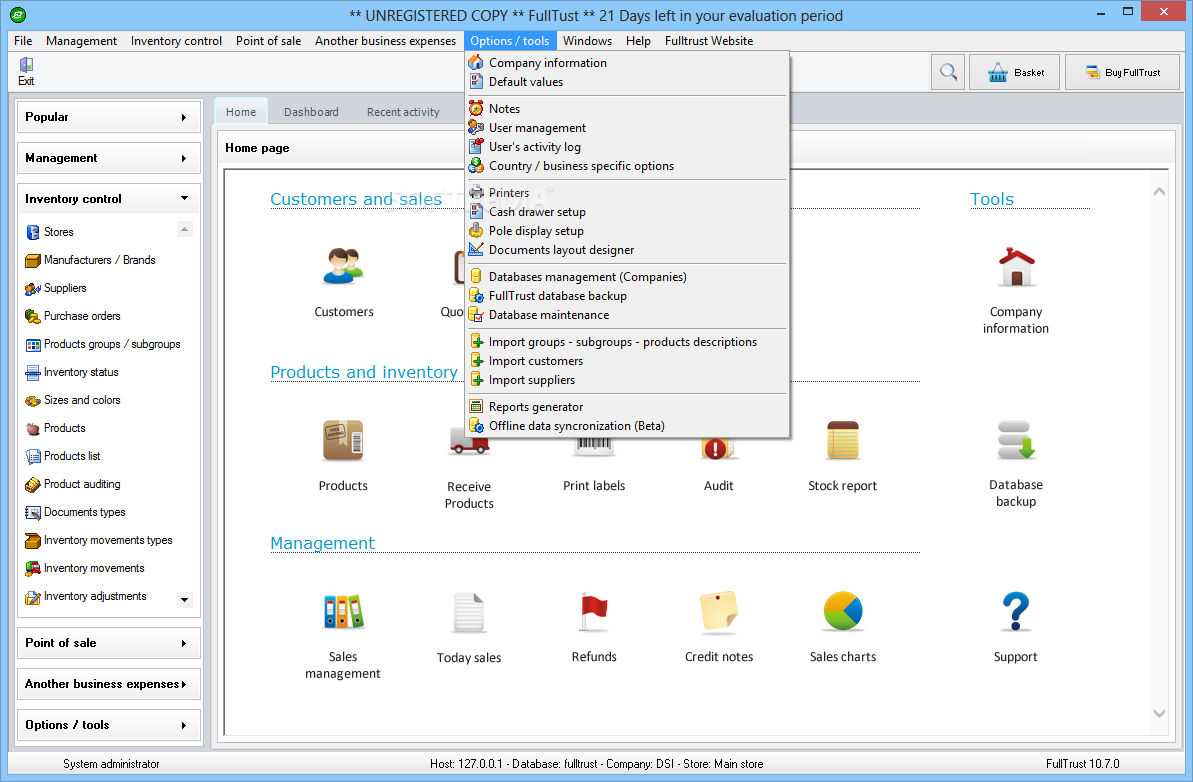
Task: Choose Cash drawer setup entry
Action: (x=627, y=212)
